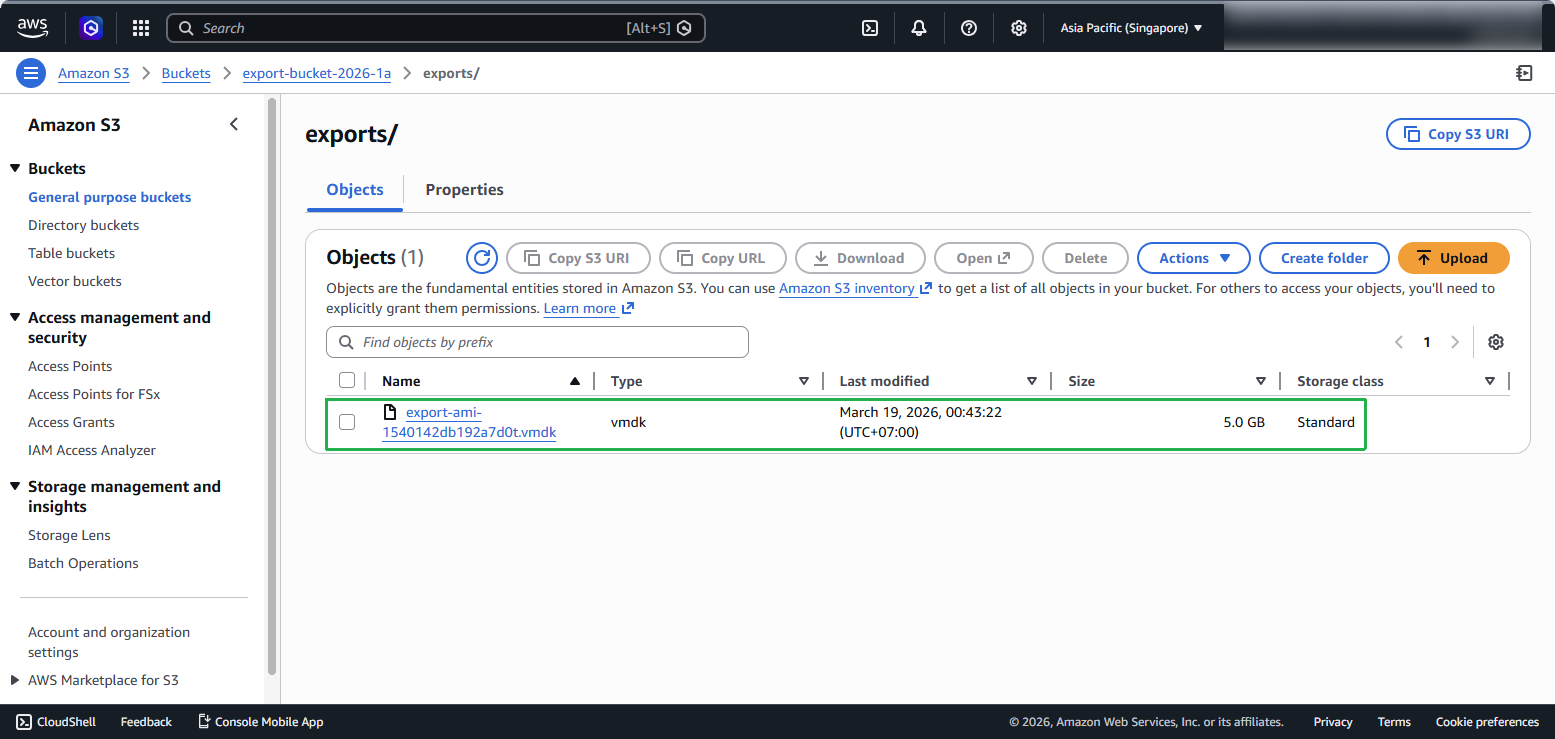Open Access Points

(x=70, y=366)
